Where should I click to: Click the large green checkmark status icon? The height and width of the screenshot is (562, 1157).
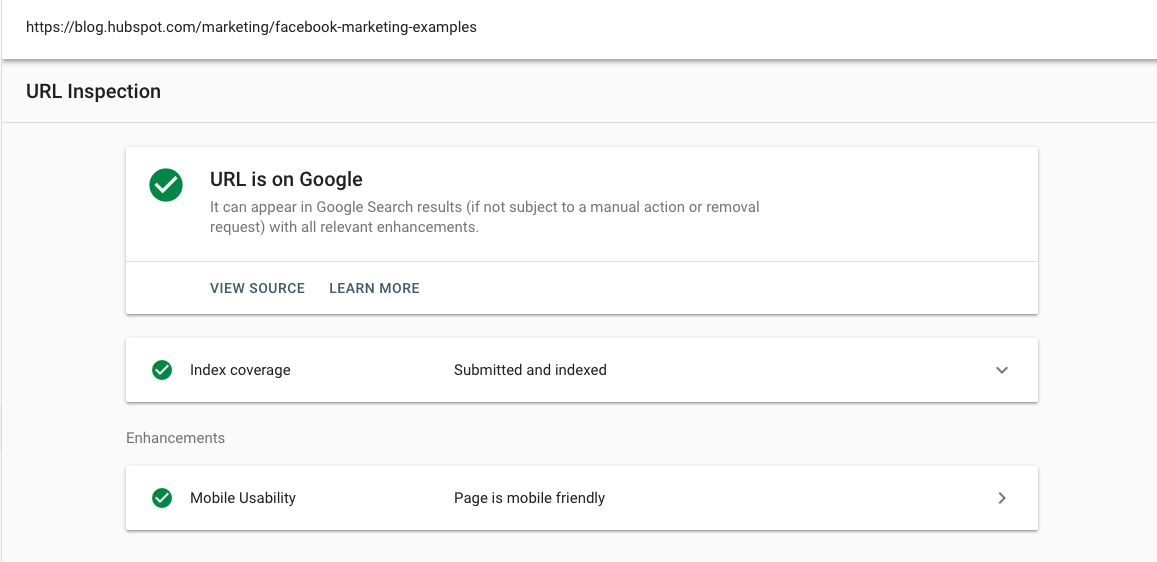tap(166, 185)
